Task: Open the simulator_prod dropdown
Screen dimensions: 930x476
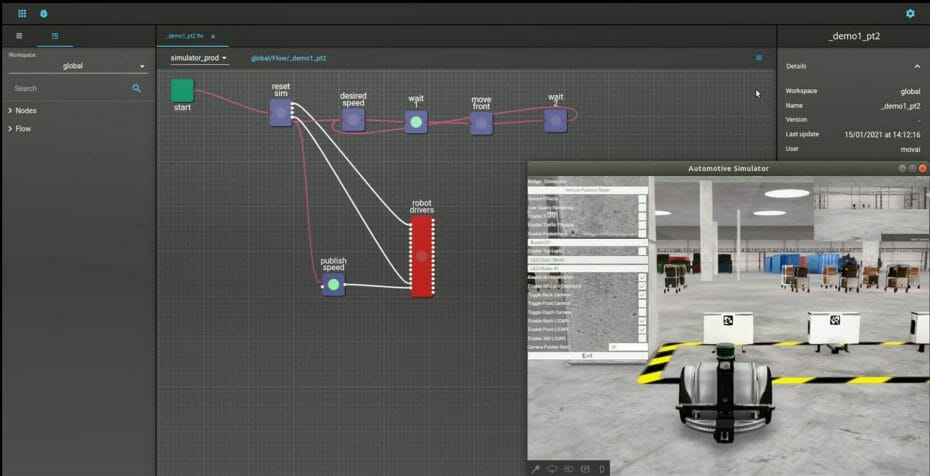Action: pos(199,58)
